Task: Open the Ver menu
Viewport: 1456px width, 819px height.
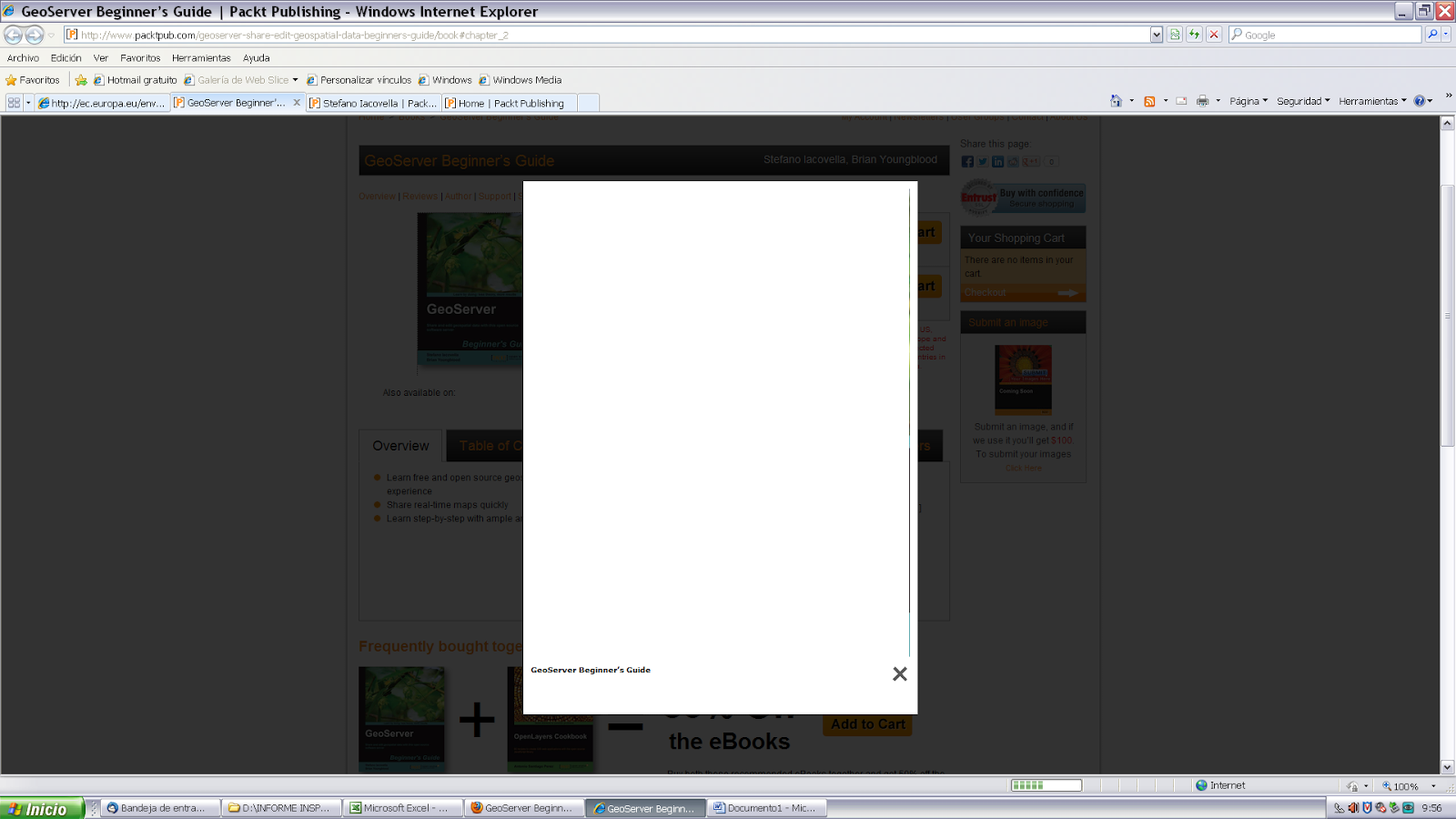Action: (101, 57)
